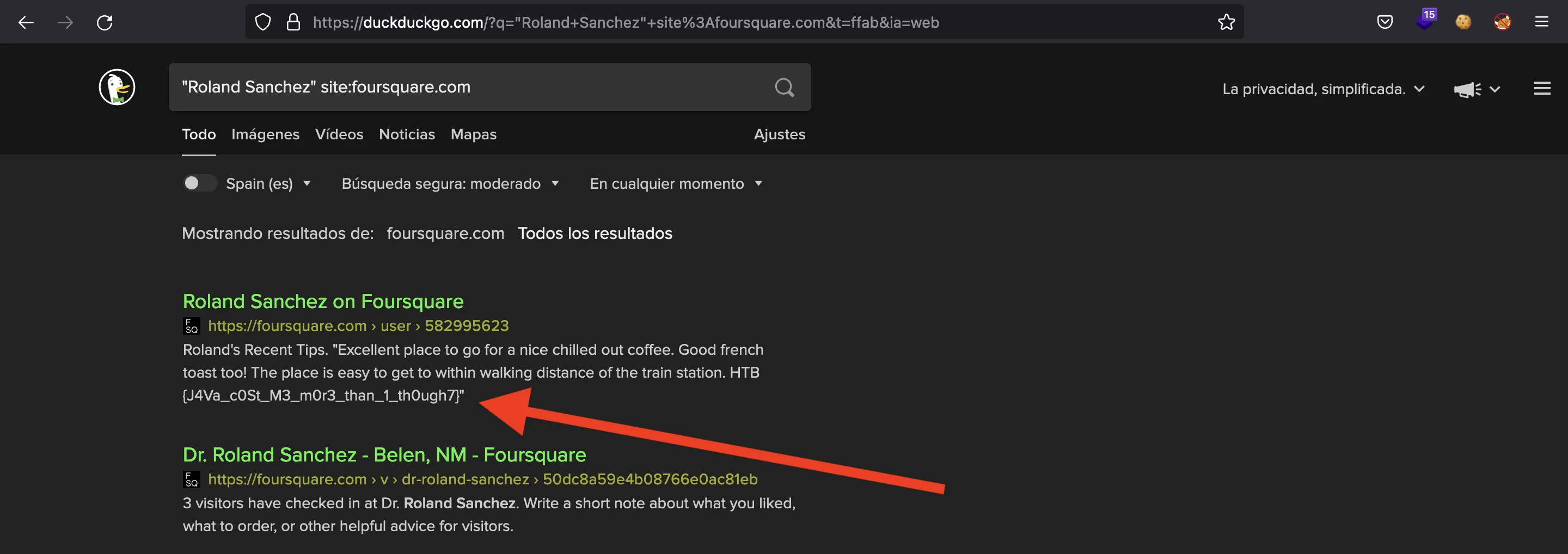Expand the Spain (es) region dropdown

[268, 183]
